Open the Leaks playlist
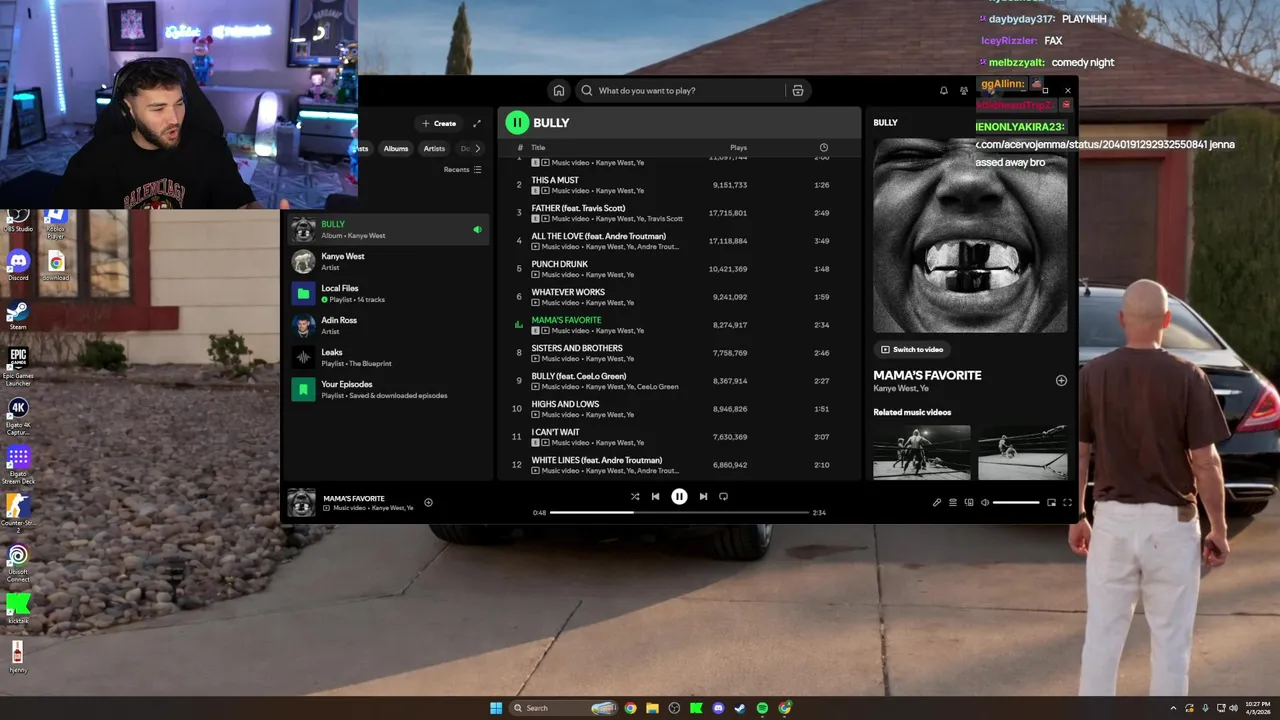This screenshot has height=720, width=1280. [x=387, y=357]
